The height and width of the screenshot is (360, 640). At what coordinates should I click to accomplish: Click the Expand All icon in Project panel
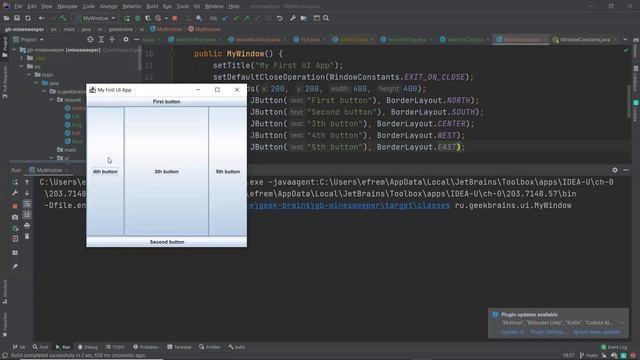pos(101,40)
